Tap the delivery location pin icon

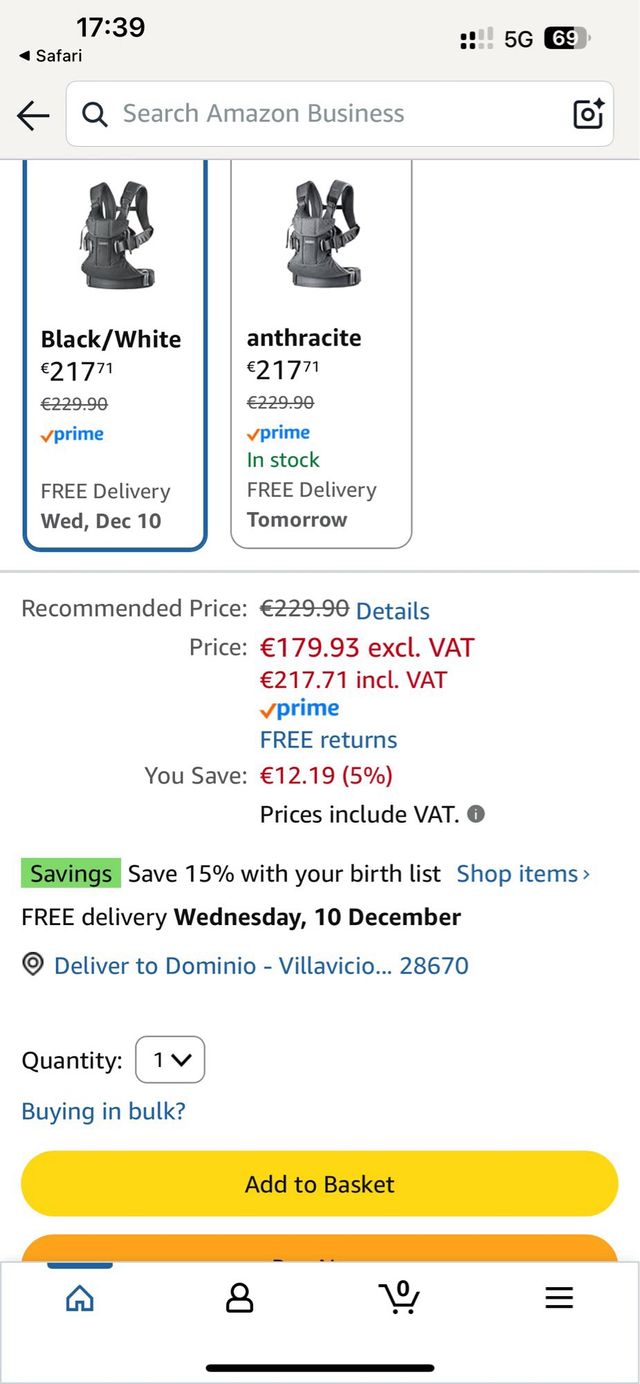(x=33, y=965)
